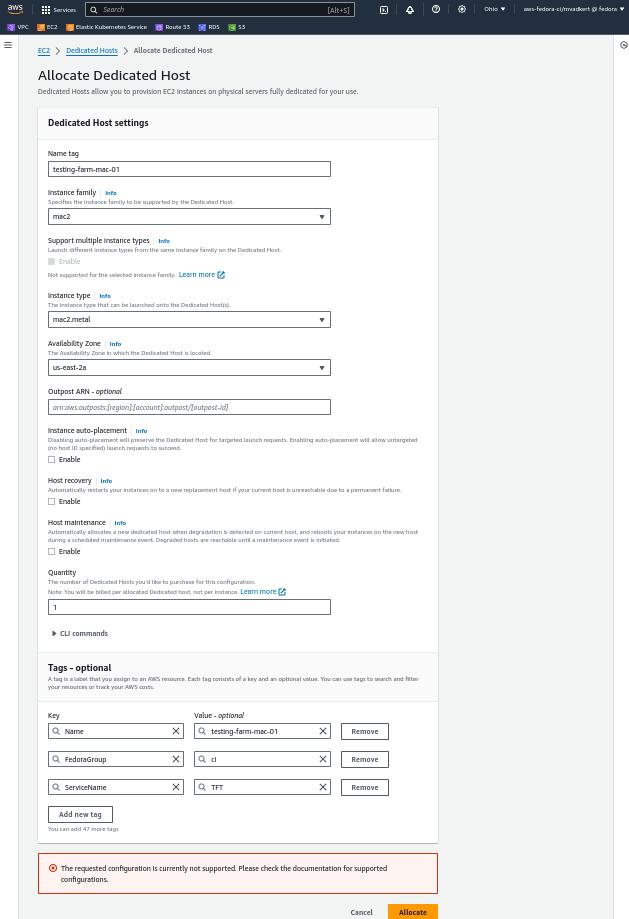Open the hamburger side navigation menu
Screen dimensions: 629x919
8,45
